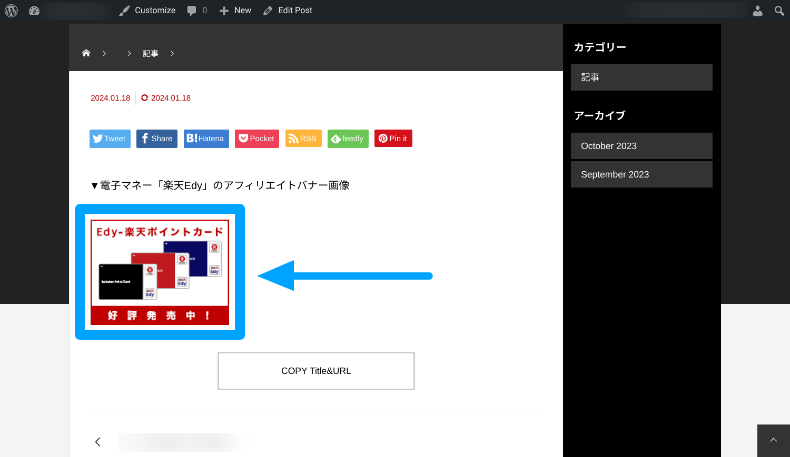The height and width of the screenshot is (457, 790).
Task: Bookmark with the Hatena button
Action: click(x=206, y=139)
